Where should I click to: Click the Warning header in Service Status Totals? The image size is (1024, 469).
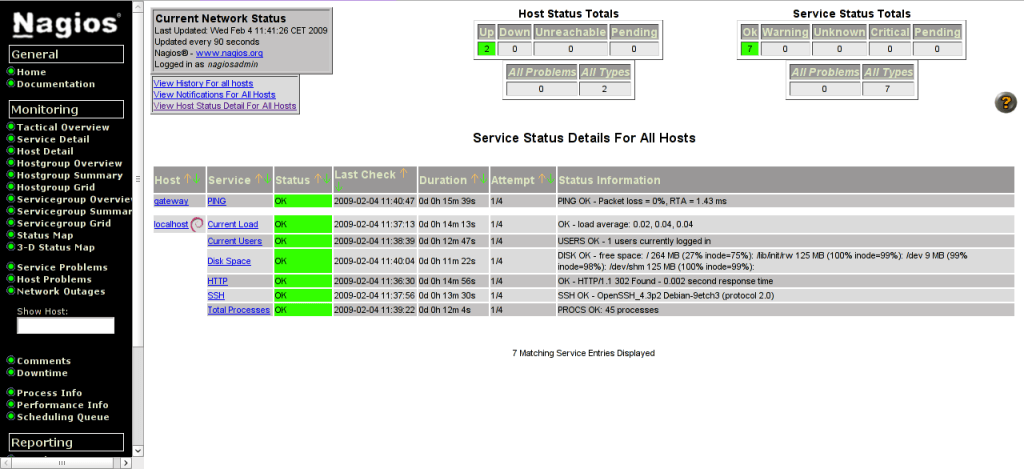(785, 32)
